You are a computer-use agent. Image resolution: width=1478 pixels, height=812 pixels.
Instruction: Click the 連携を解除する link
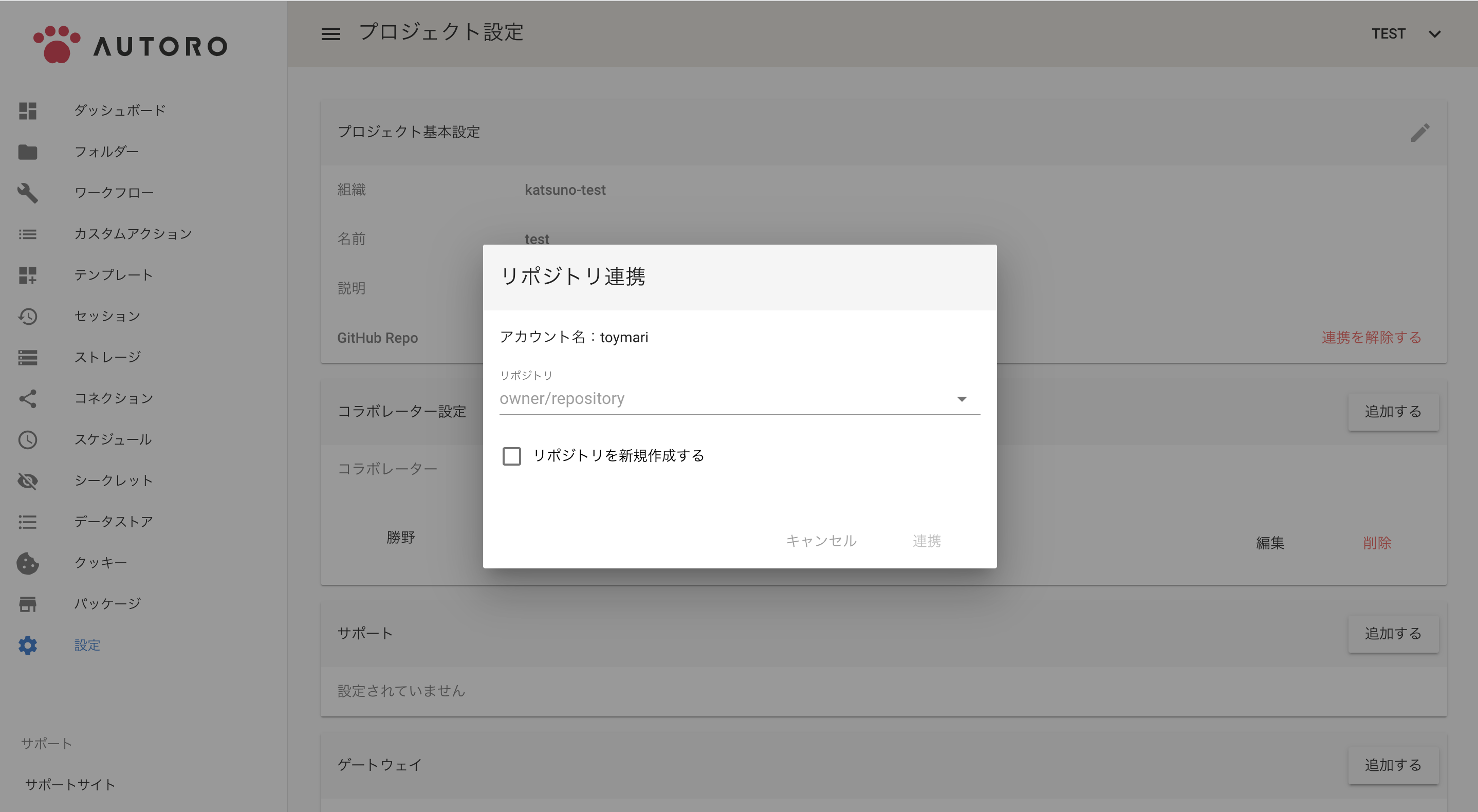(x=1371, y=338)
